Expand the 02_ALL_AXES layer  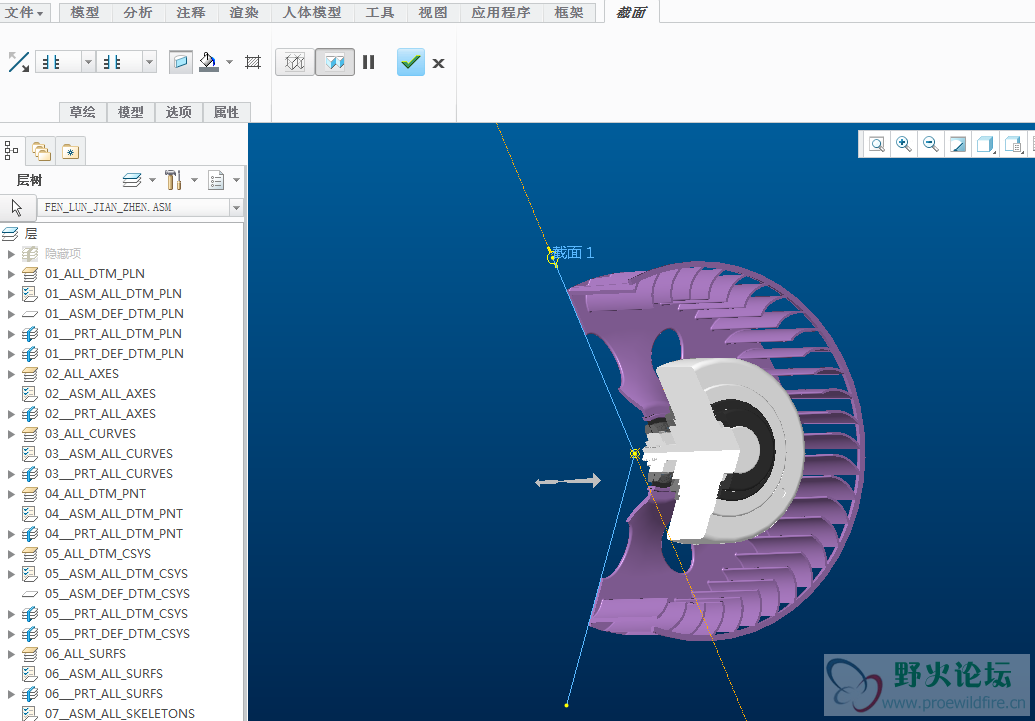11,374
